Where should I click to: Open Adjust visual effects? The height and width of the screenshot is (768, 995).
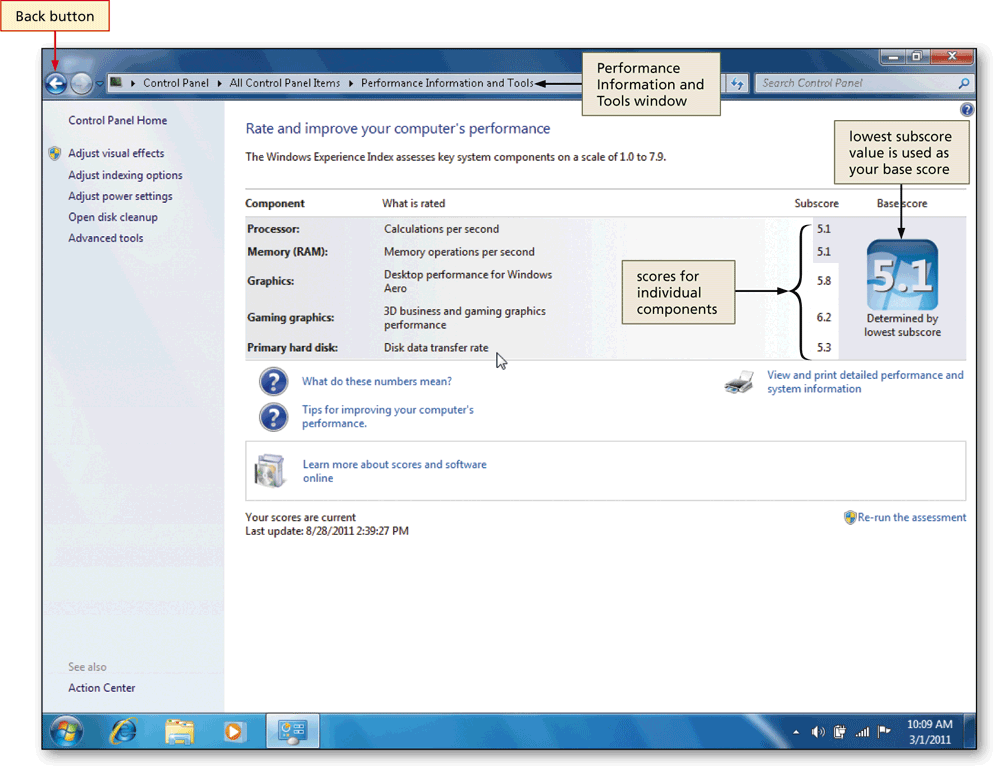(x=116, y=153)
